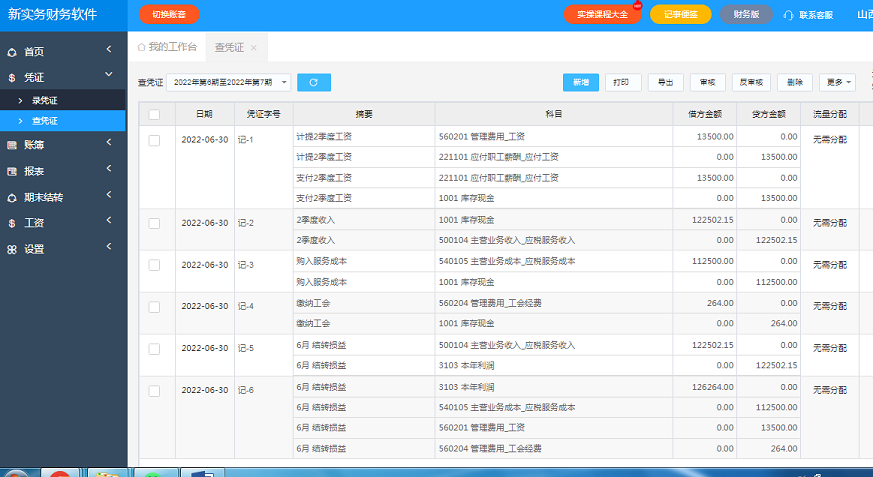The image size is (873, 477).
Task: Click the 记-1 voucher number
Action: tap(246, 140)
